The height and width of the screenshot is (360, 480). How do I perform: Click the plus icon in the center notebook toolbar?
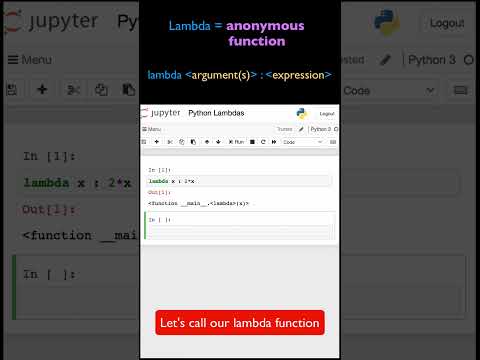pos(156,142)
